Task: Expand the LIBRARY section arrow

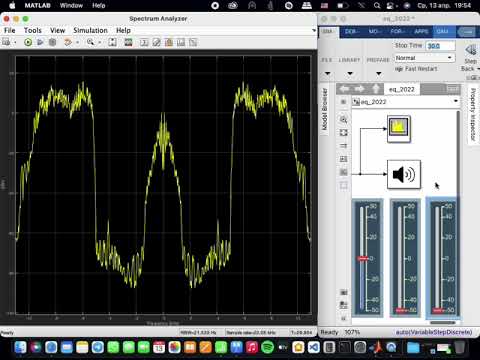Action: click(350, 73)
